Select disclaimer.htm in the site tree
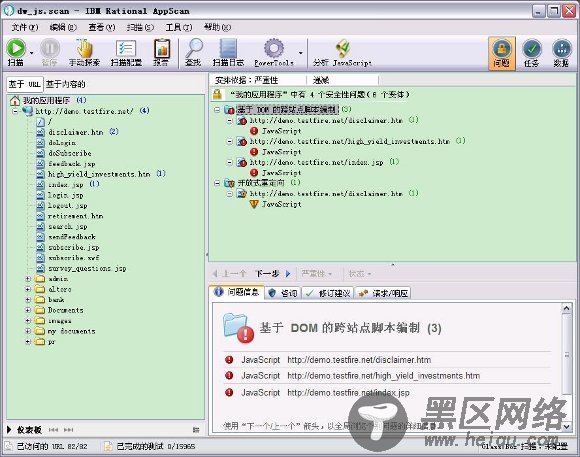This screenshot has height=457, width=580. (x=75, y=132)
